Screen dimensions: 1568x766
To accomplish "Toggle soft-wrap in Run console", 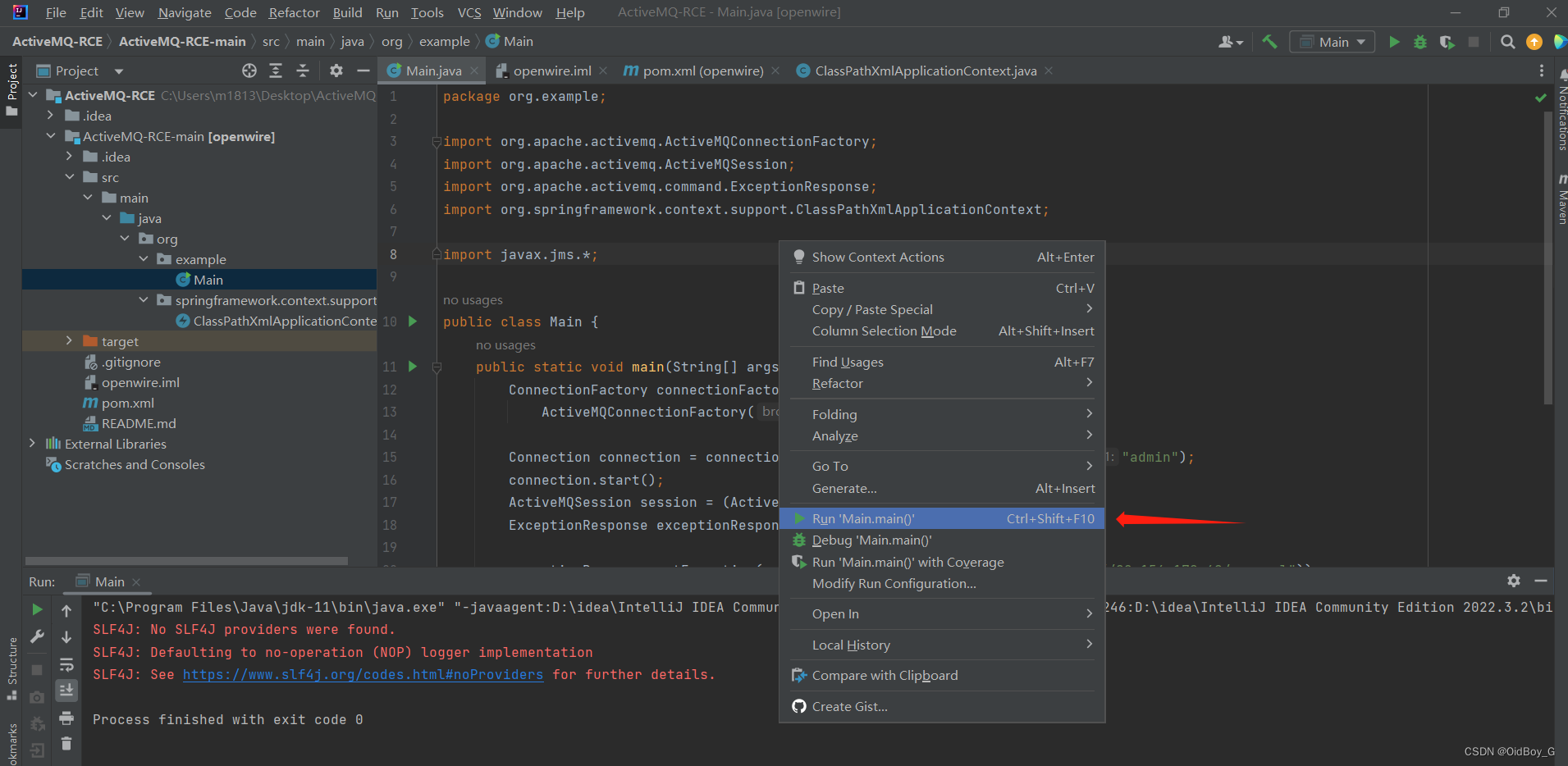I will click(x=66, y=664).
